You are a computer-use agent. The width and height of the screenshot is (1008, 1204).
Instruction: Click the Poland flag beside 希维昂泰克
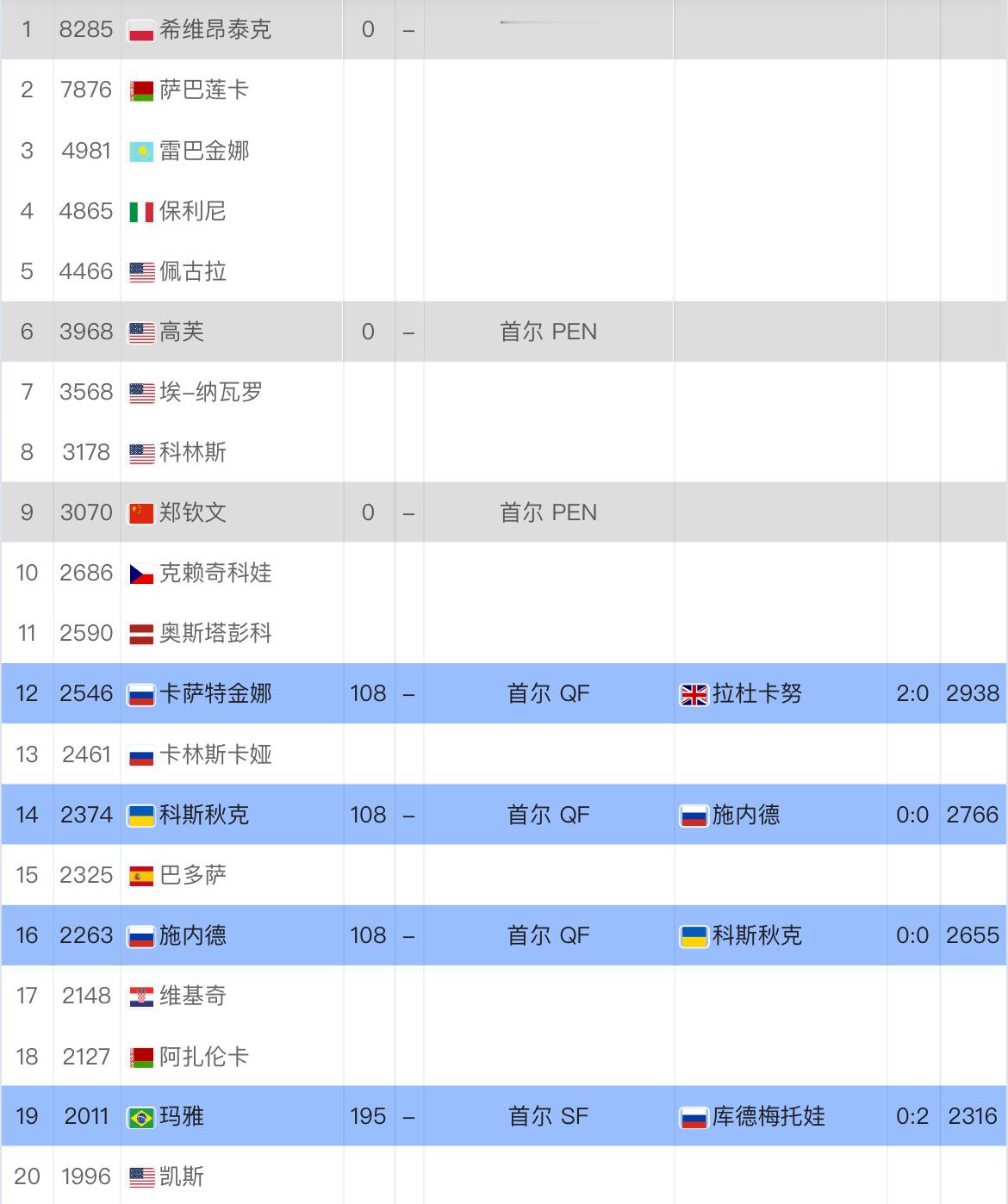tap(141, 30)
